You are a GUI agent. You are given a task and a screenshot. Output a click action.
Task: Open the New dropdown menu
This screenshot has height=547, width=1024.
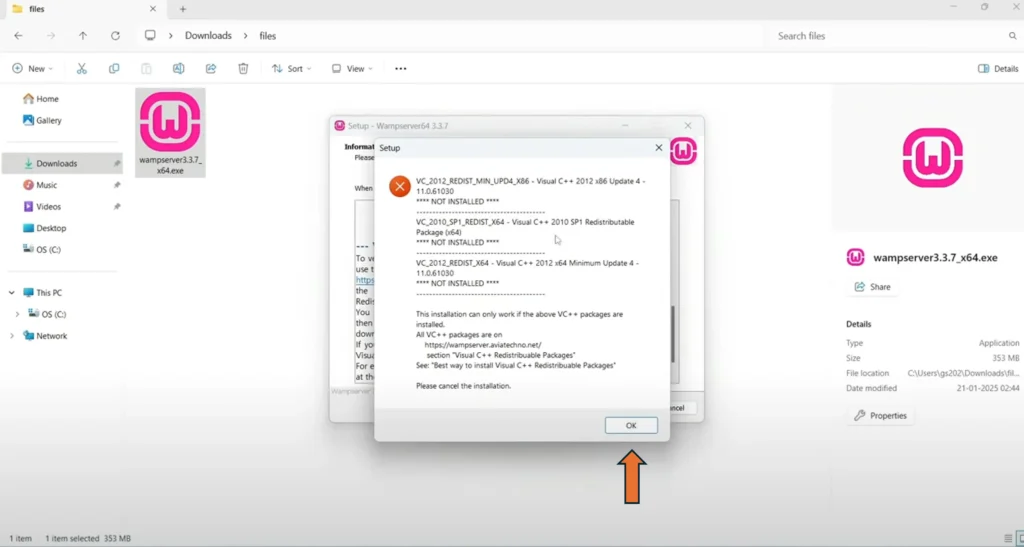33,69
